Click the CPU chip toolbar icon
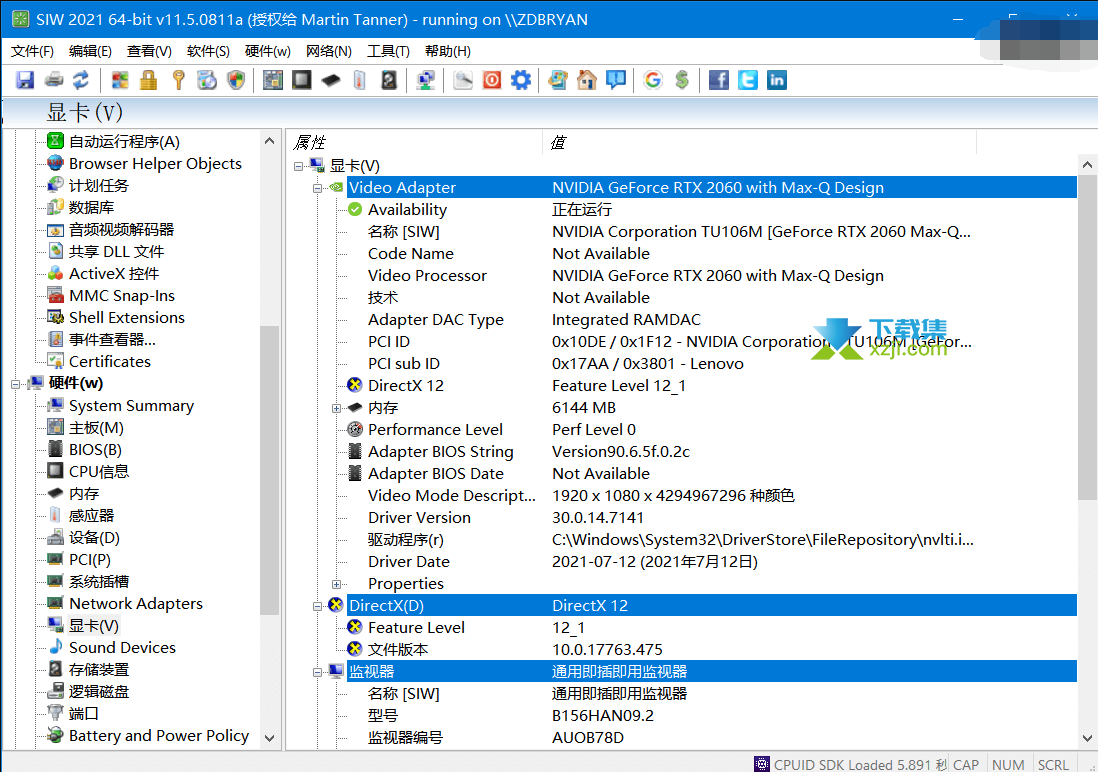This screenshot has height=772, width=1098. coord(302,80)
